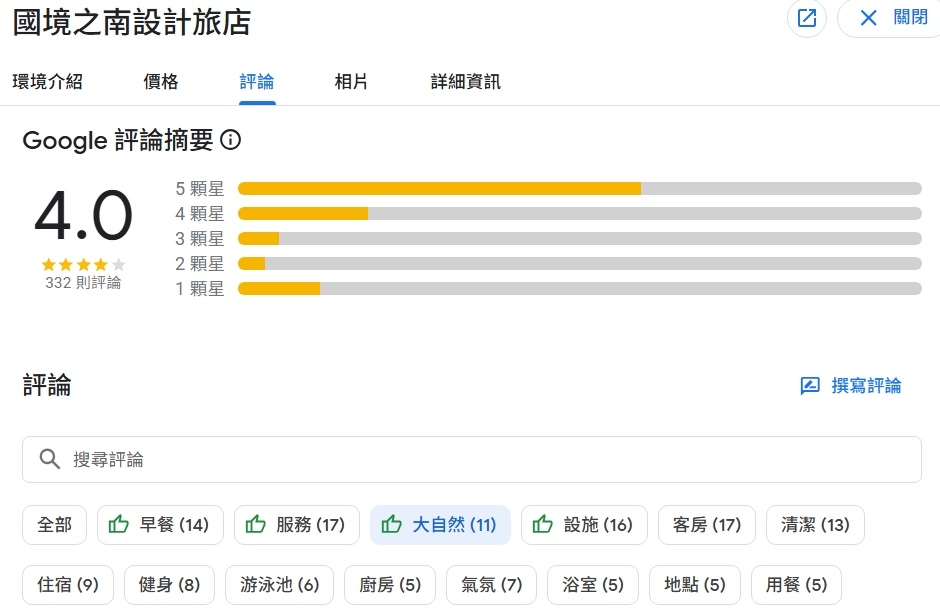Click the info icon beside Google 評論摘要
The height and width of the screenshot is (613, 940).
click(231, 140)
